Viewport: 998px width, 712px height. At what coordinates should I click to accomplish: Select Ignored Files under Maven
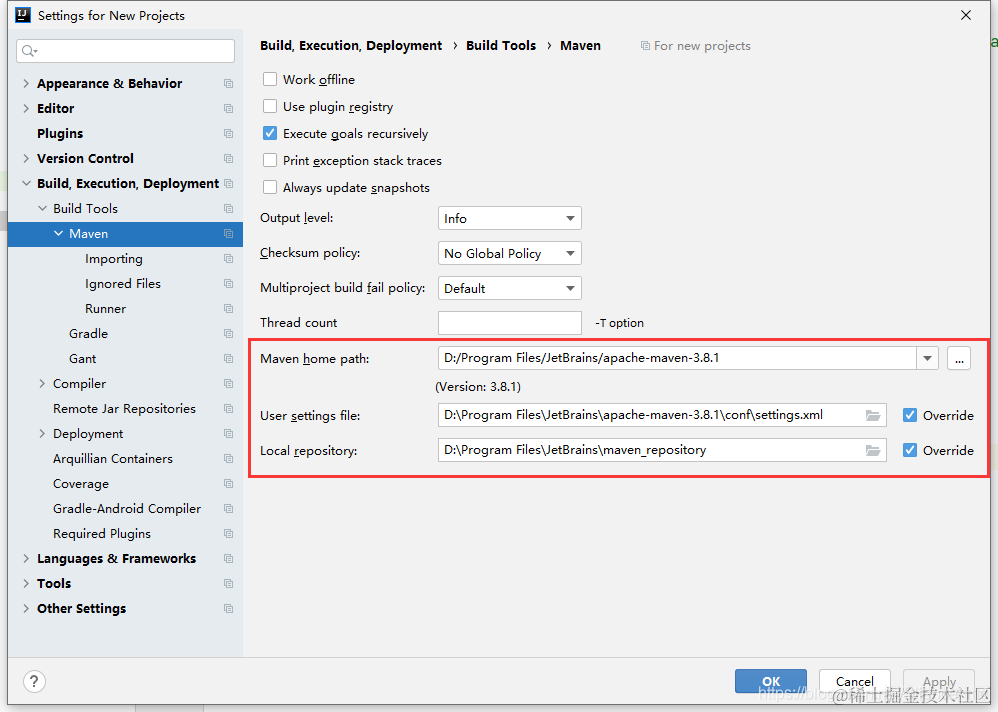point(123,284)
